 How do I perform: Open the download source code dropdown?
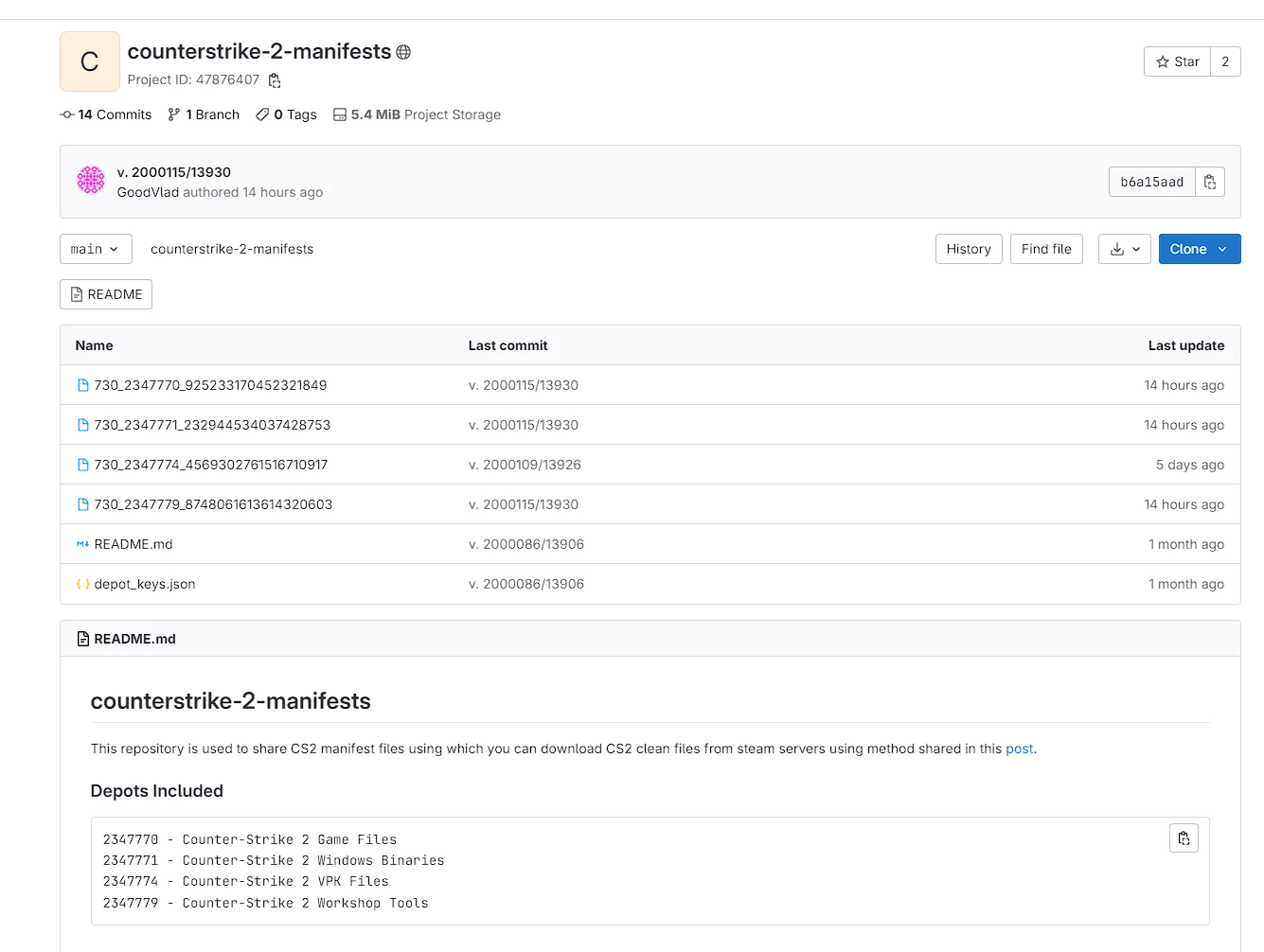[1124, 249]
